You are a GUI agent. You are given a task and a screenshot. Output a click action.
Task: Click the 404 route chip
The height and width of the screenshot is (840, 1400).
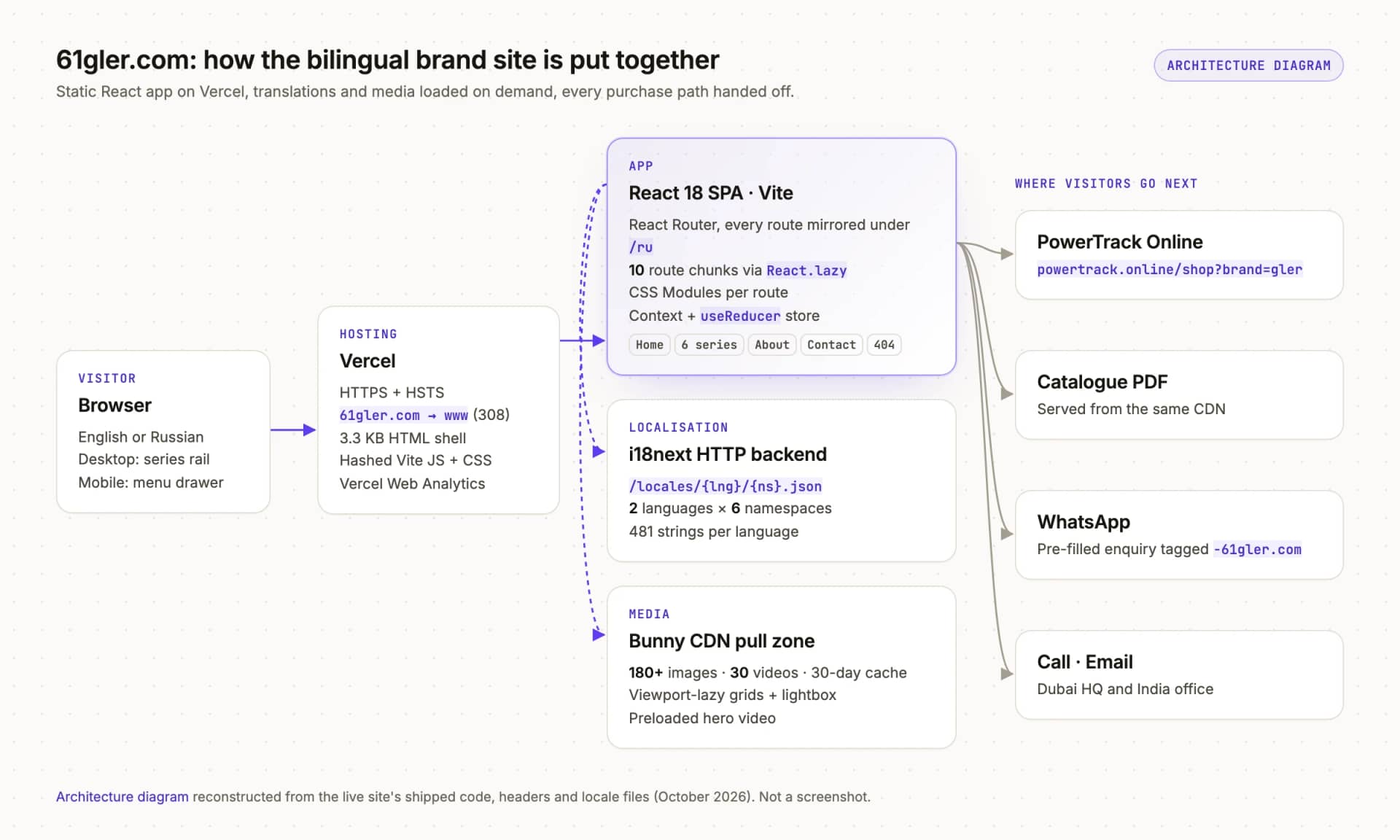(x=884, y=345)
